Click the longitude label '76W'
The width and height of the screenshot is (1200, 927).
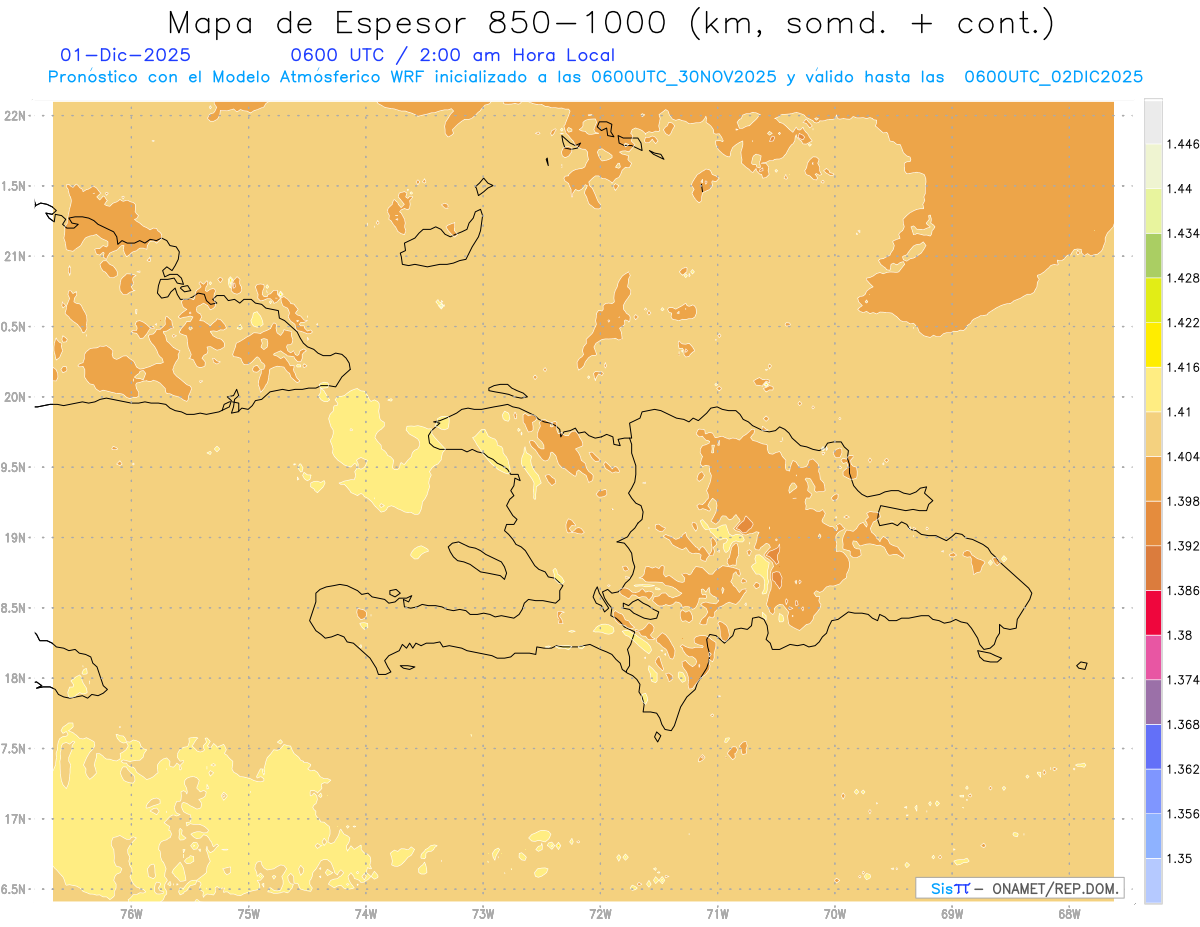coord(131,914)
